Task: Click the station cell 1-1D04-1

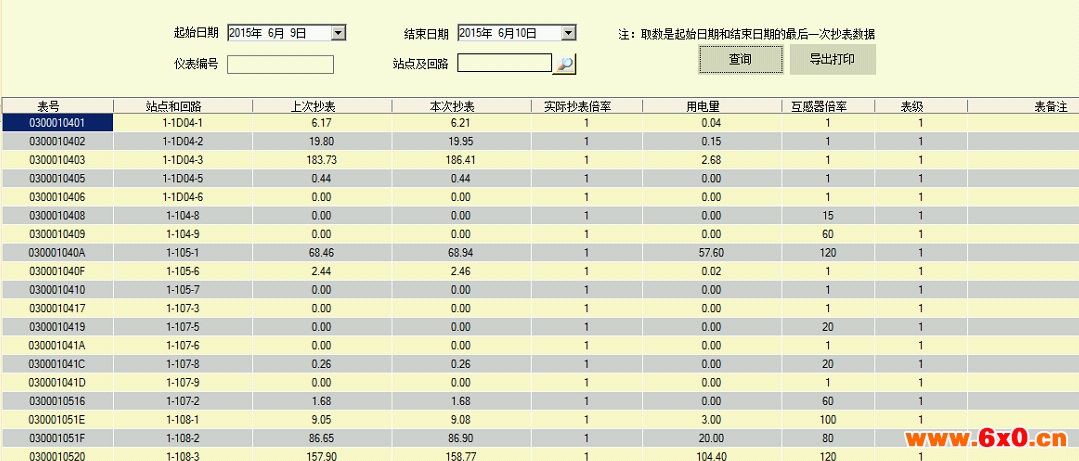Action: pyautogui.click(x=183, y=122)
